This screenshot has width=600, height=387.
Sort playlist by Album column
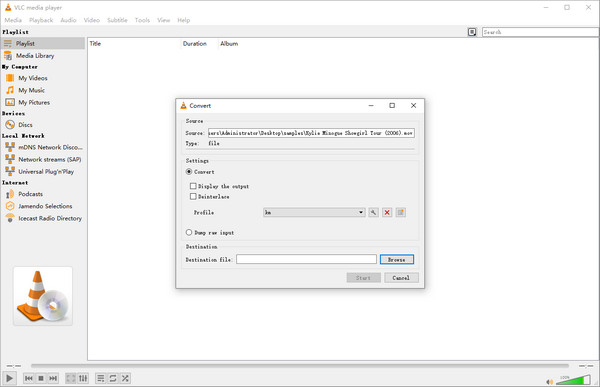(229, 44)
